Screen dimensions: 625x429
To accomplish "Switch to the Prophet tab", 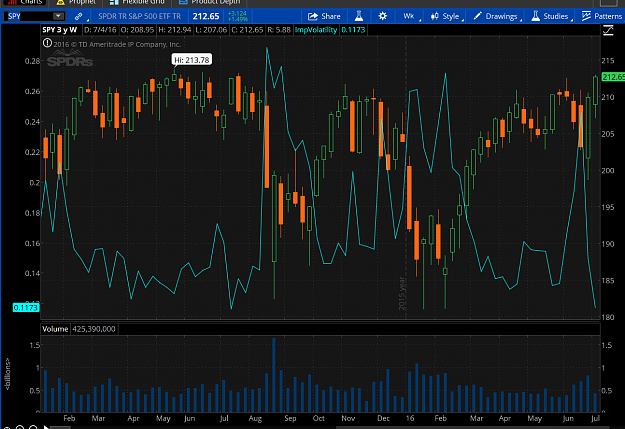I will coord(75,2).
